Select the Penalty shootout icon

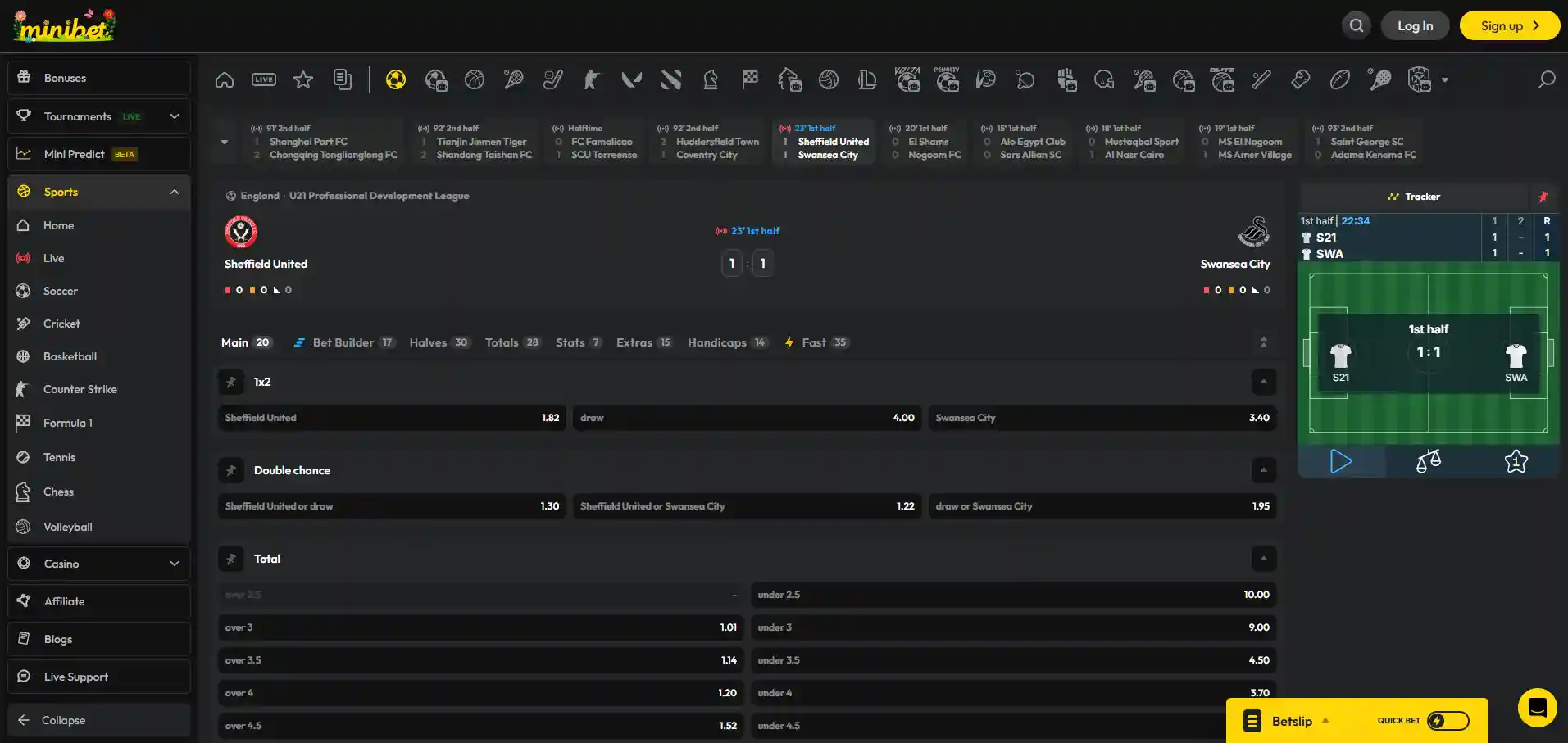[947, 79]
